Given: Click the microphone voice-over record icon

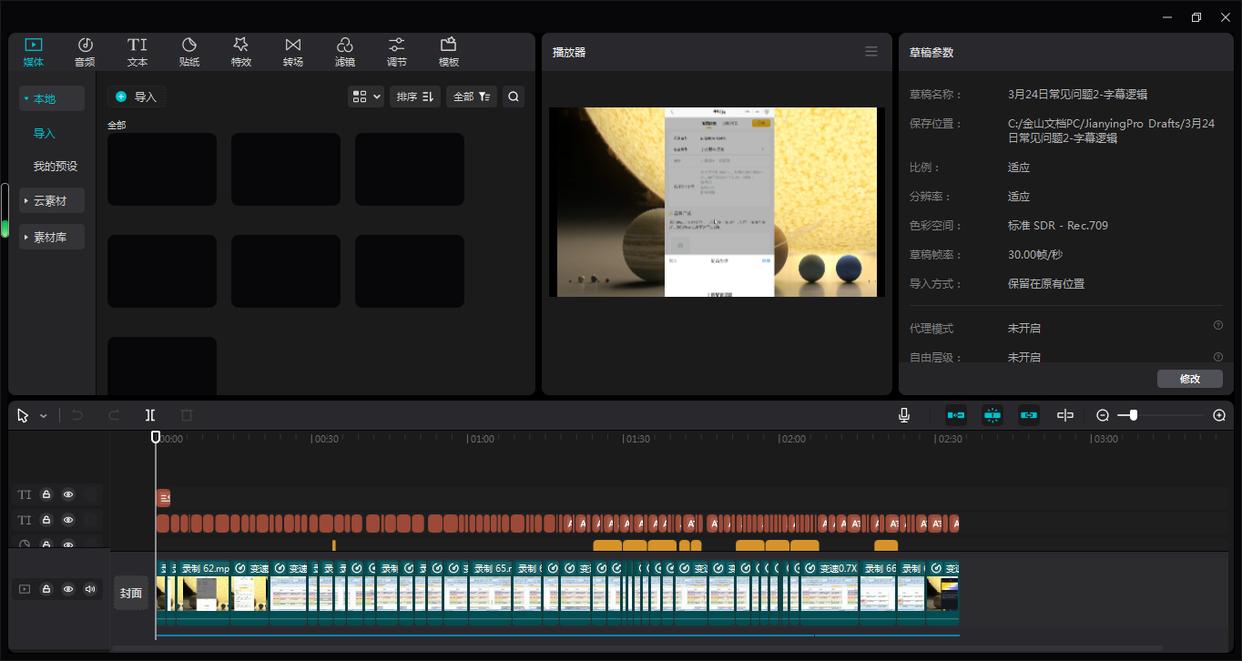Looking at the screenshot, I should pos(904,415).
